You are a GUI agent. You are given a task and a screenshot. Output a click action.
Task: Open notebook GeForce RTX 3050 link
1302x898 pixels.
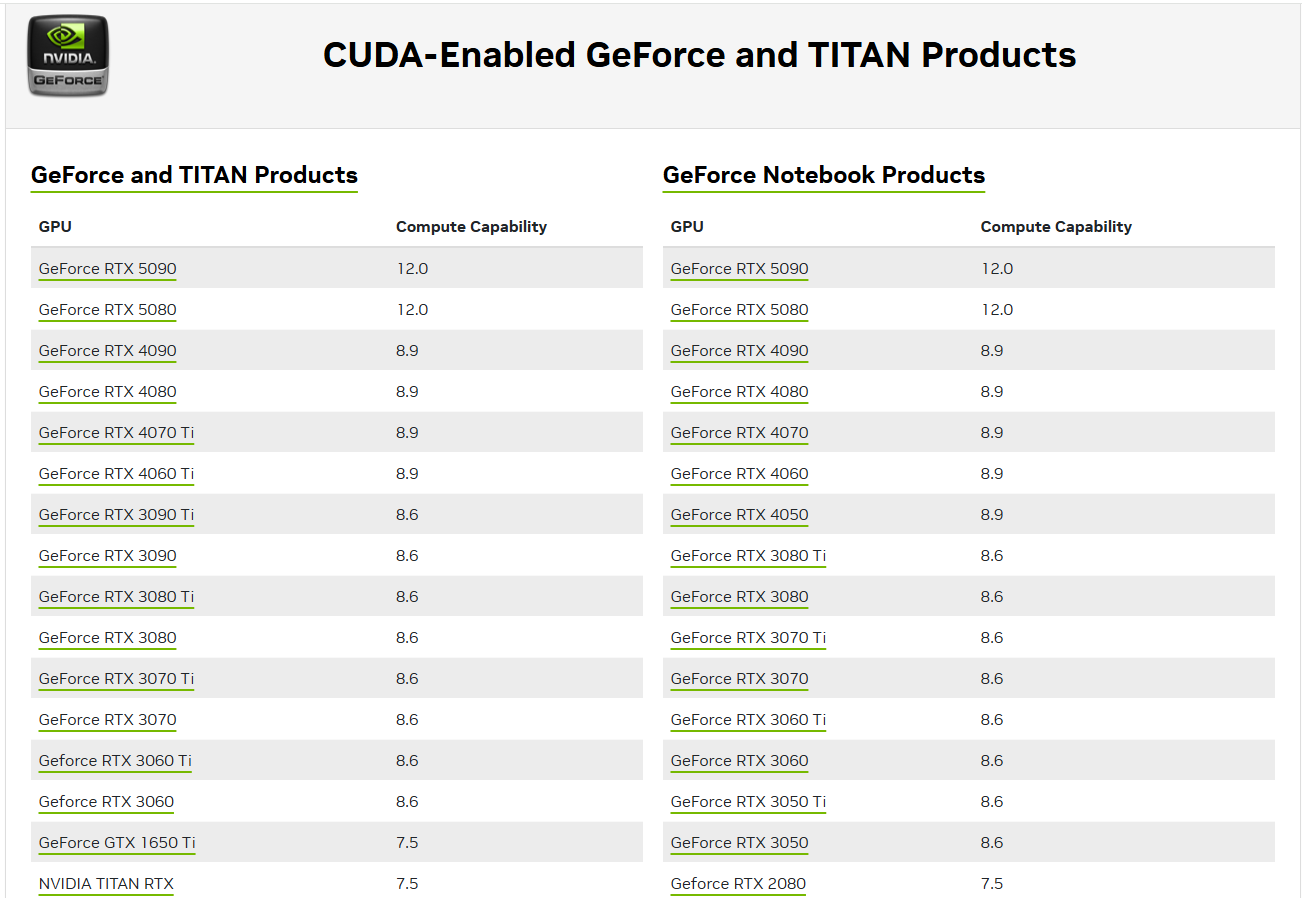[739, 842]
